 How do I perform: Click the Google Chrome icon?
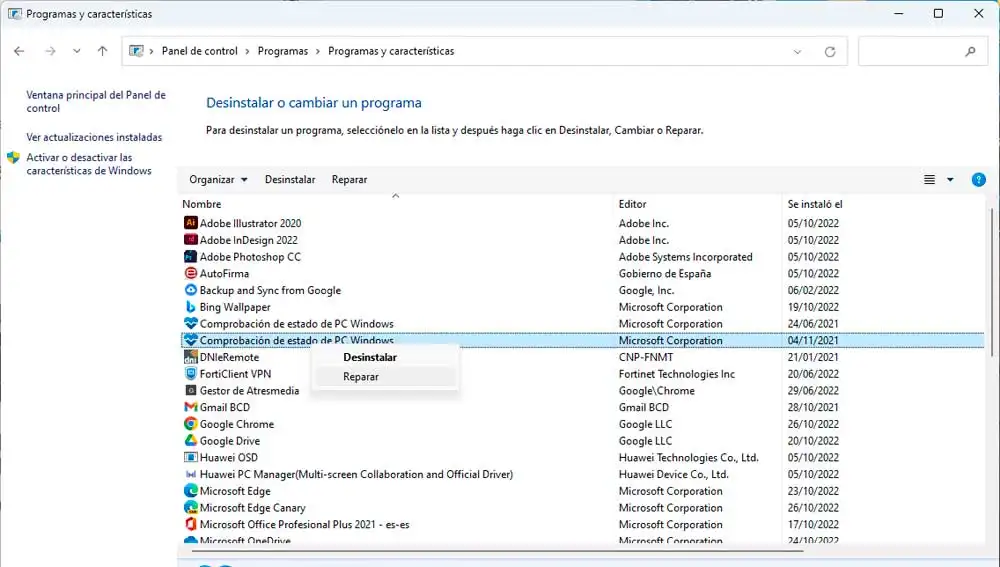pyautogui.click(x=190, y=423)
